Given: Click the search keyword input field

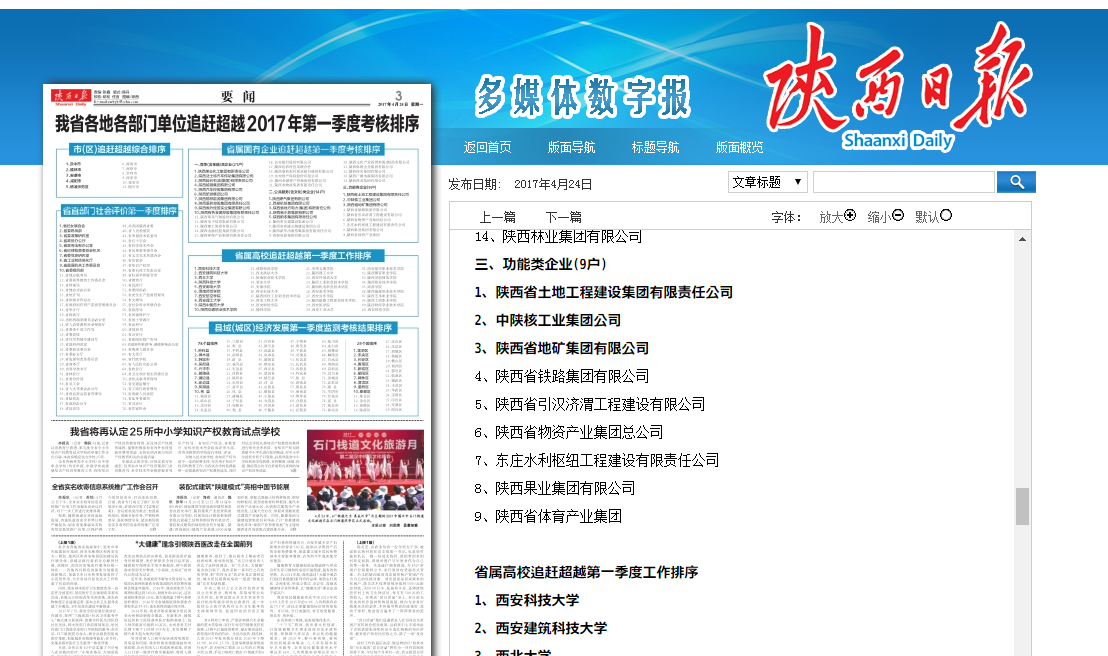Looking at the screenshot, I should (x=903, y=182).
